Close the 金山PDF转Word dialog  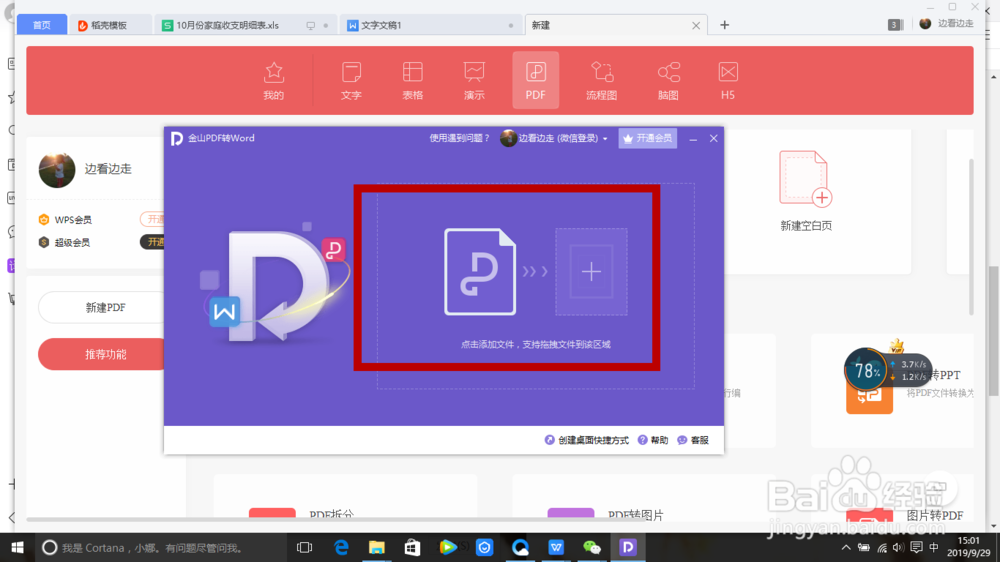(714, 138)
